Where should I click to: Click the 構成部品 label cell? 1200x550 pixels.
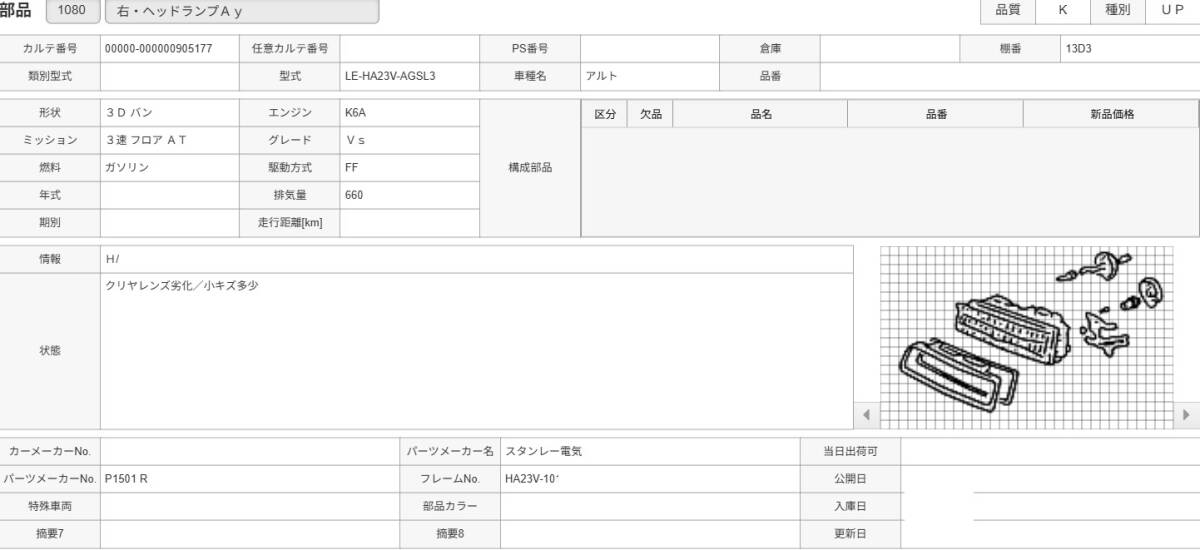tap(530, 168)
